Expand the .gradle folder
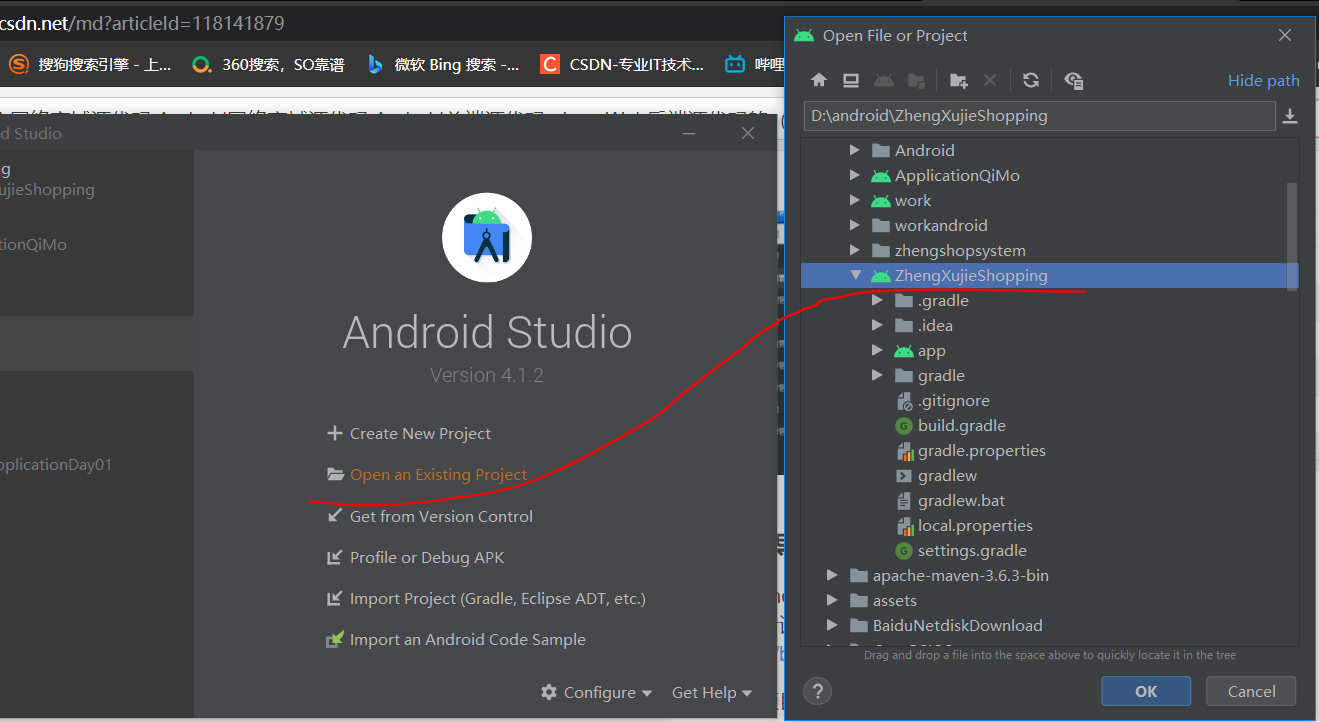 [877, 300]
